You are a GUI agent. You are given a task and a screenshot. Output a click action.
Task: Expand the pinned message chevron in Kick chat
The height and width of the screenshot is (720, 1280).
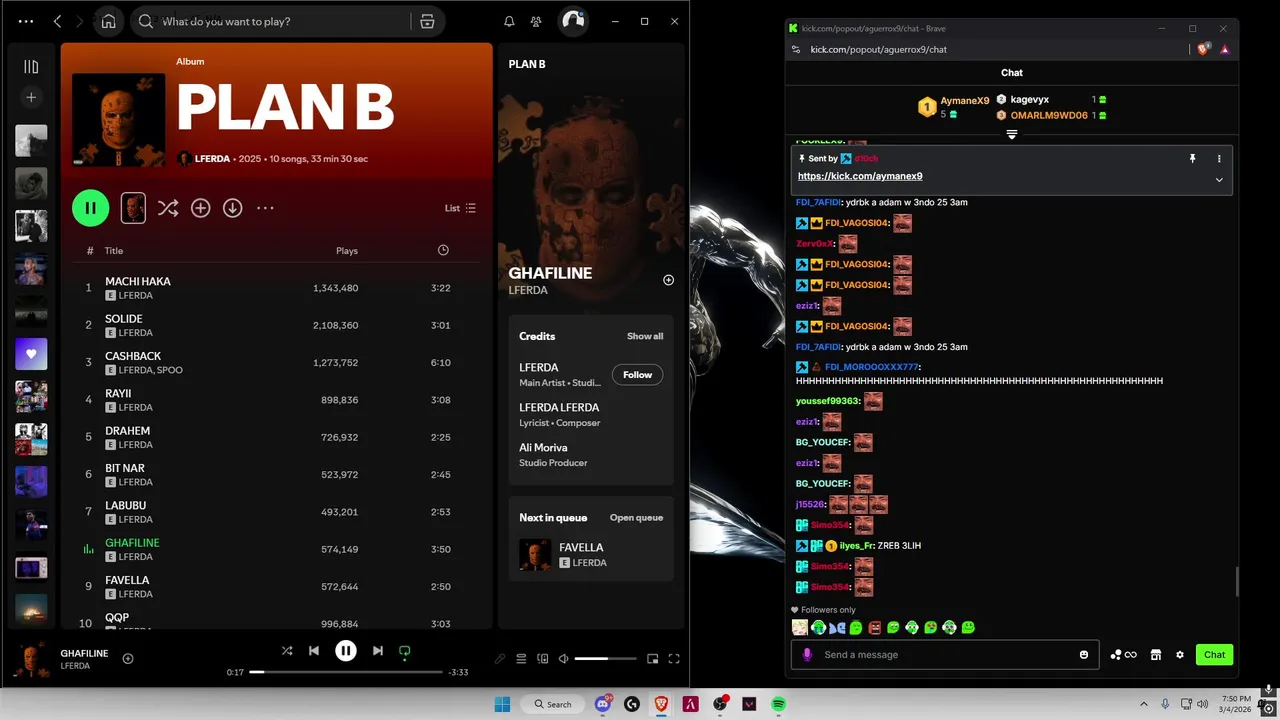pyautogui.click(x=1219, y=180)
